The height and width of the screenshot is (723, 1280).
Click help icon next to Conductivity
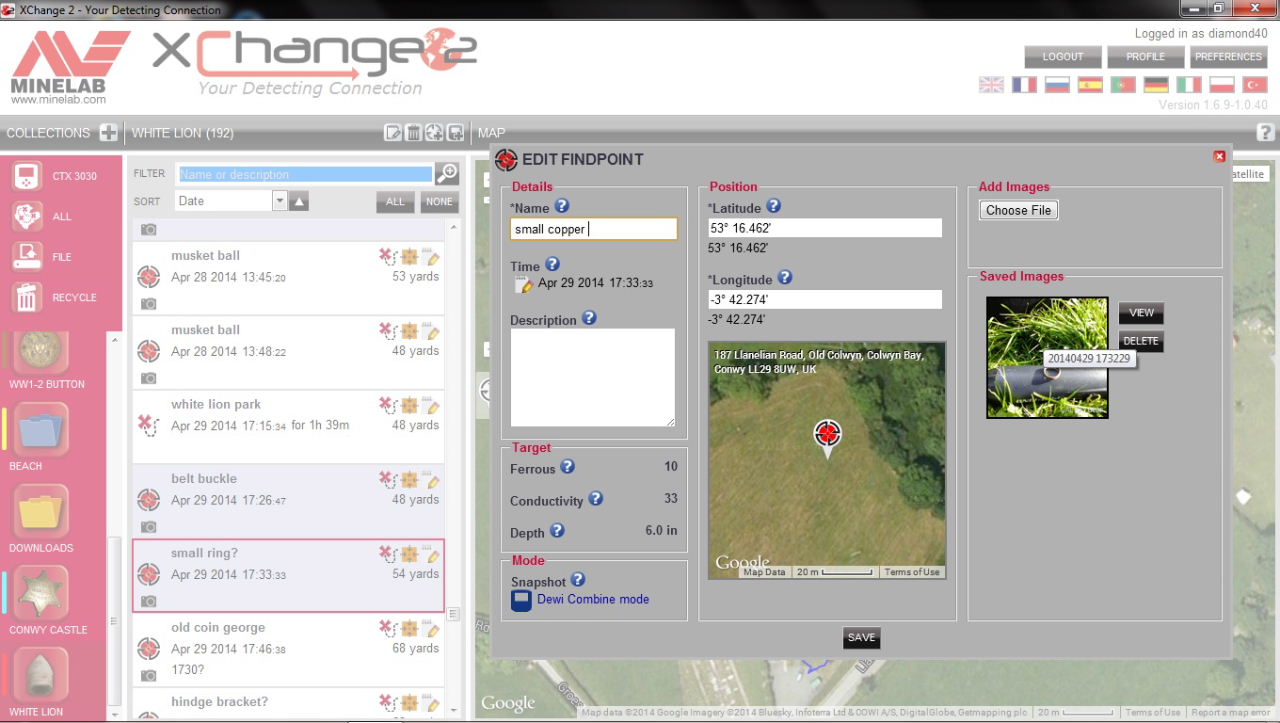595,499
